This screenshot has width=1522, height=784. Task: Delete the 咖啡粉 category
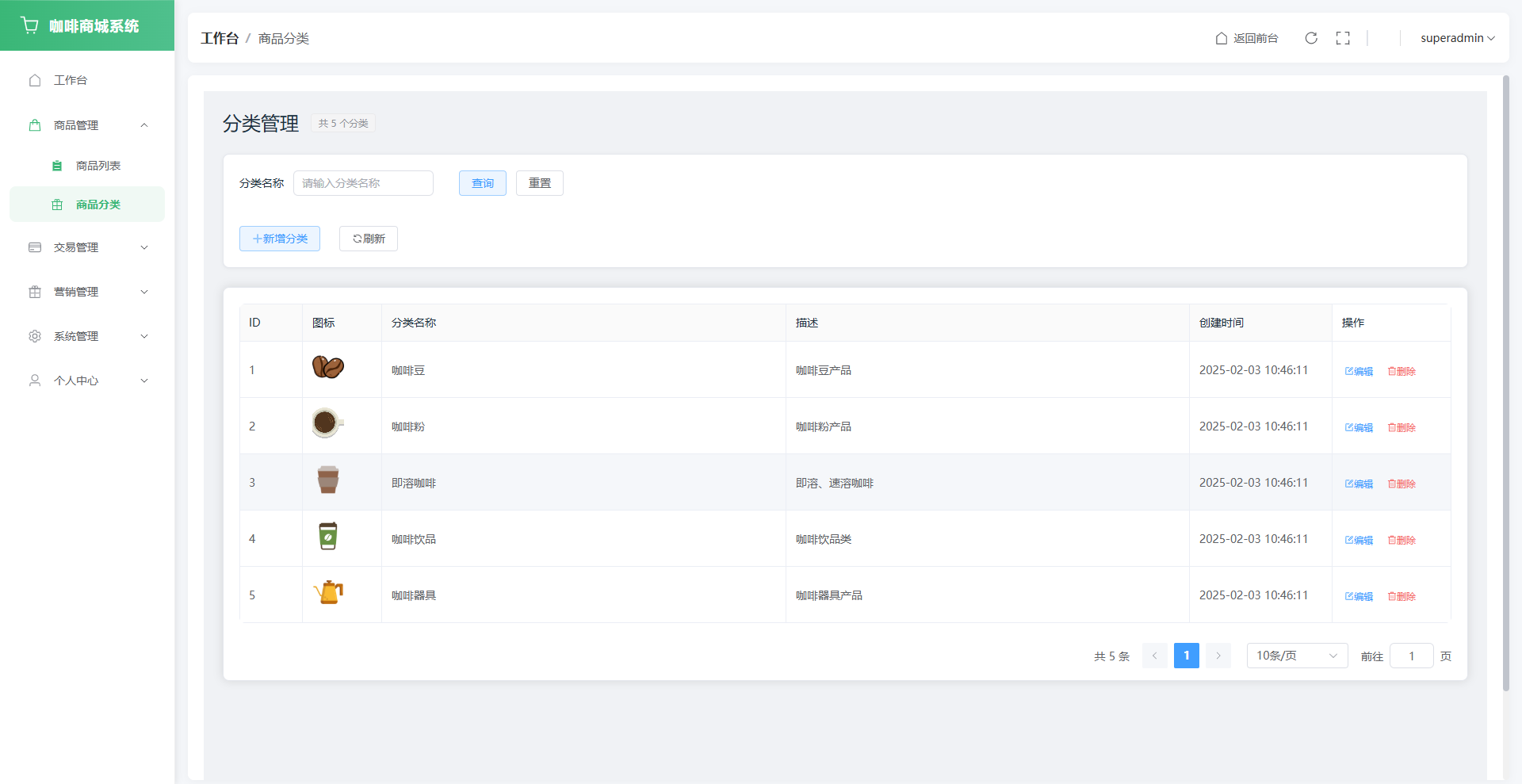pyautogui.click(x=1402, y=427)
